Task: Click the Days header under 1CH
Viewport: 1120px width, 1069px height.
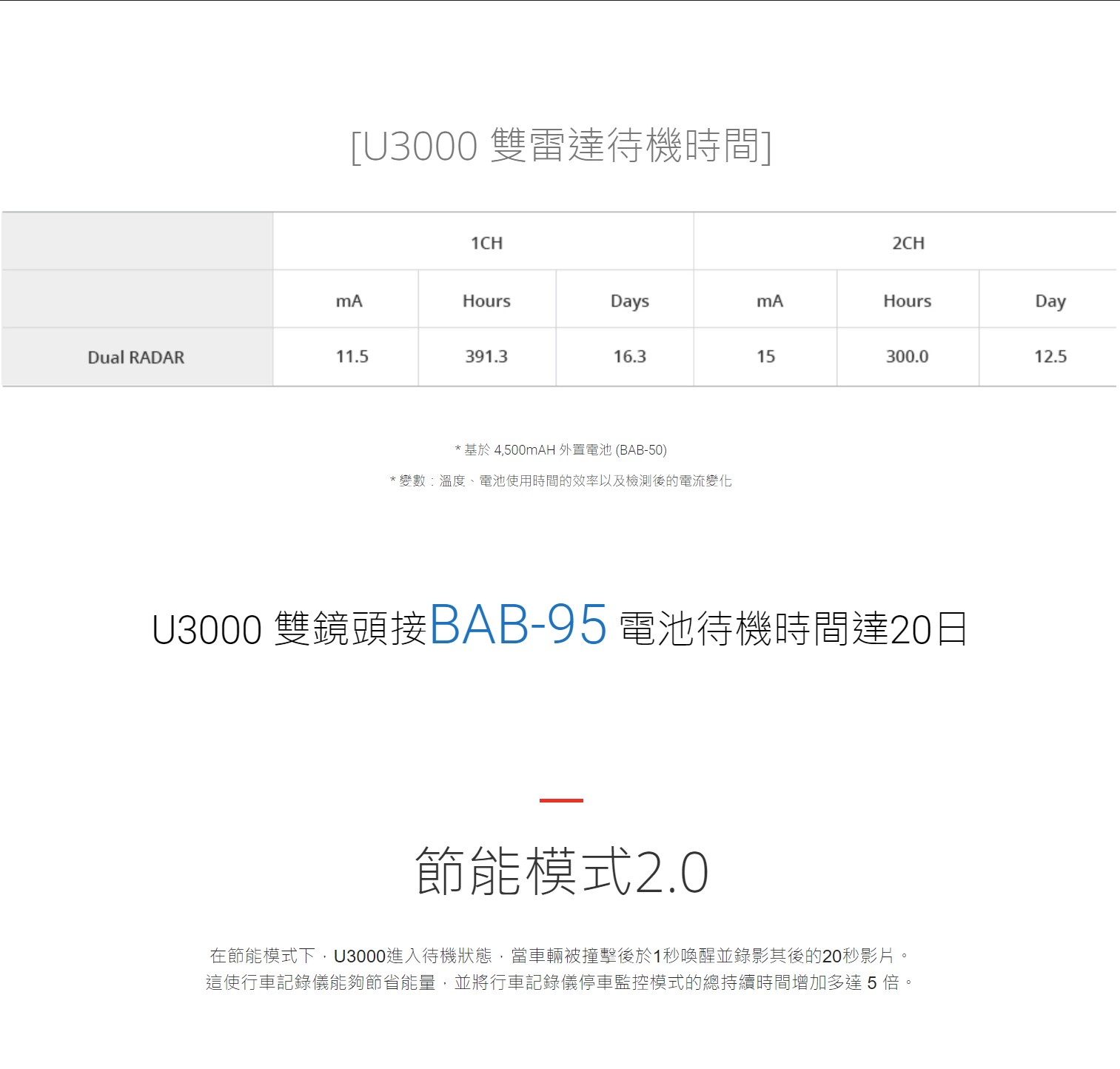Action: pos(629,301)
